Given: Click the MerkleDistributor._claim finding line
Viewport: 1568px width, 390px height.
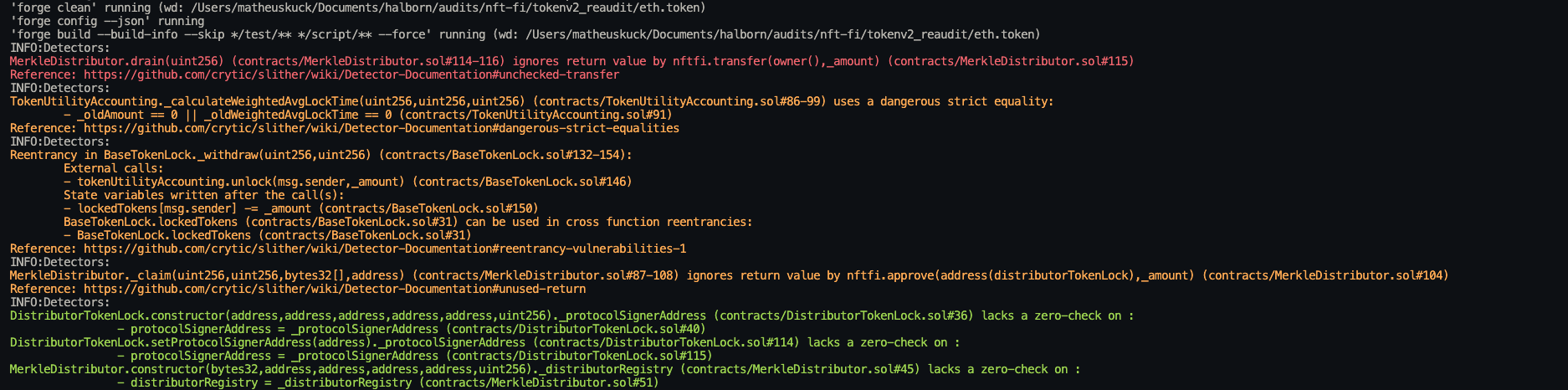Looking at the screenshot, I should pyautogui.click(x=730, y=275).
